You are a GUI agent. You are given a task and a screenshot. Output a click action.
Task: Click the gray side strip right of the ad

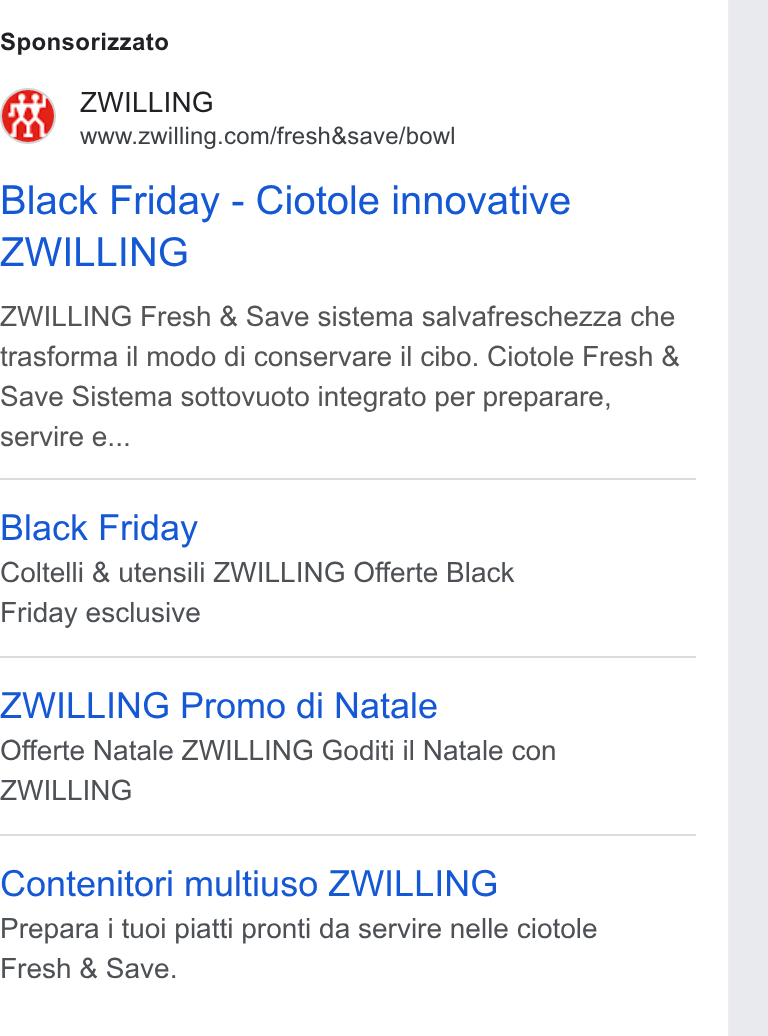tap(748, 518)
